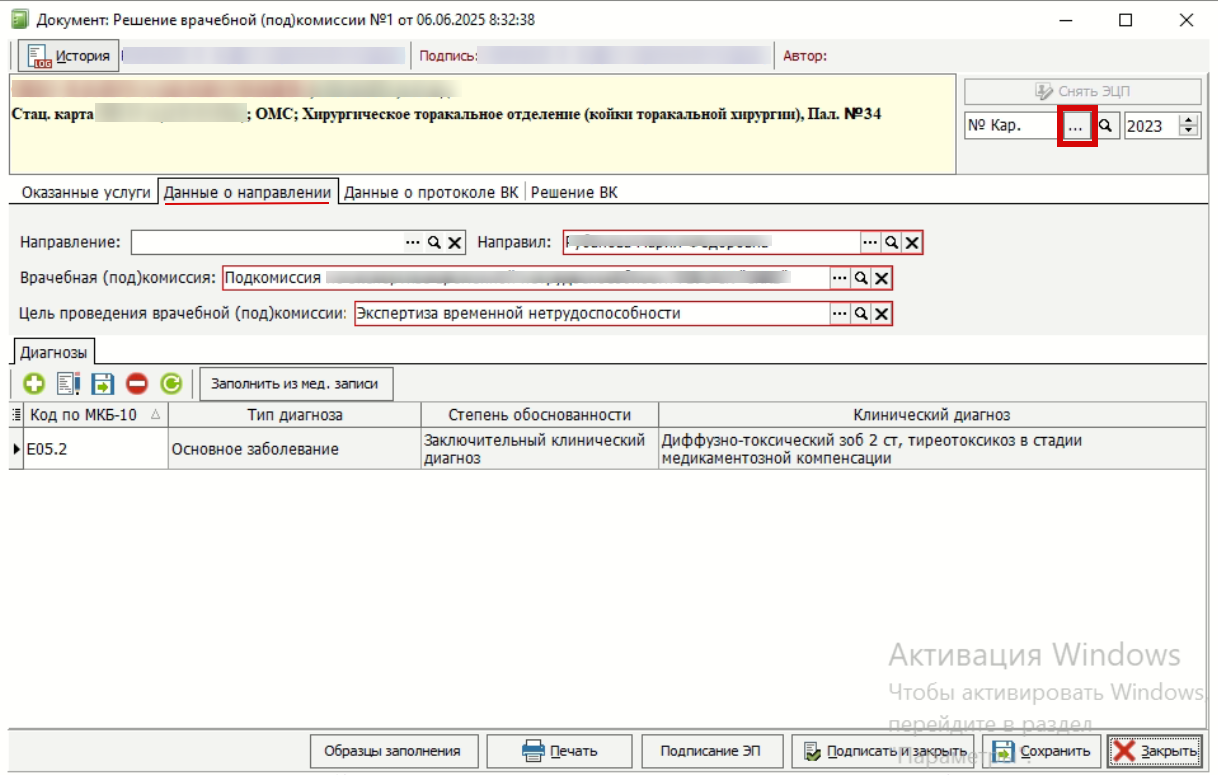Click Печать button with printer icon
This screenshot has height=775, width=1218.
coord(560,750)
